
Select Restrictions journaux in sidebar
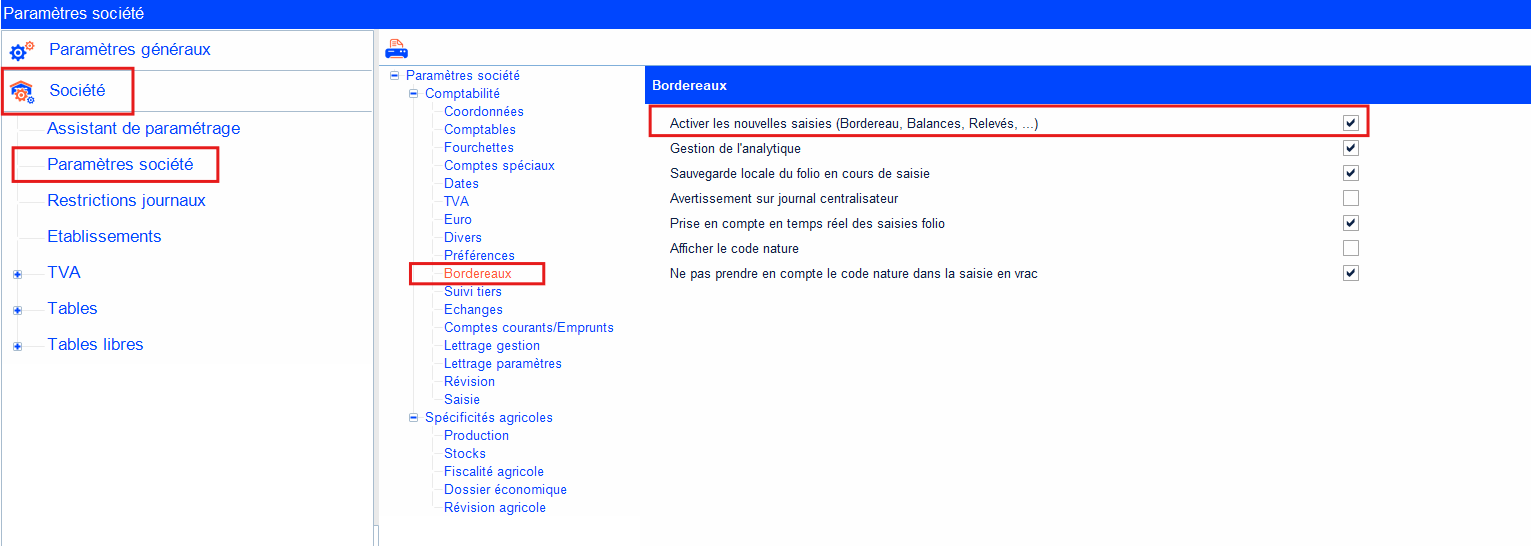(126, 200)
